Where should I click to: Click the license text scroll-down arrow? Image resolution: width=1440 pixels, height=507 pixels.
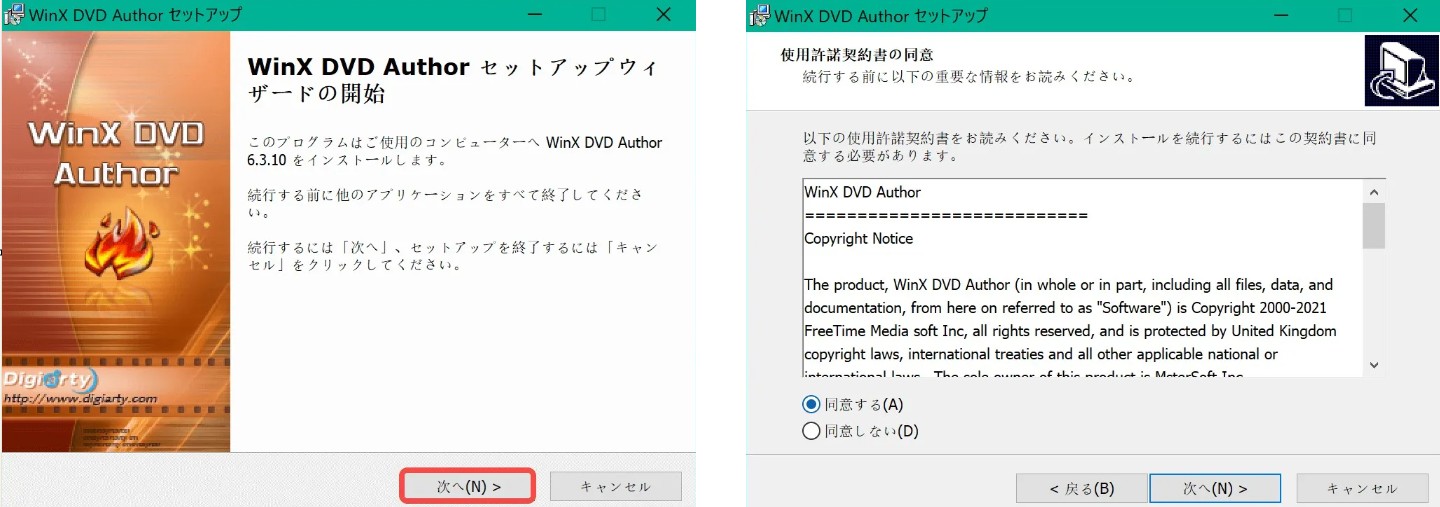(1373, 365)
